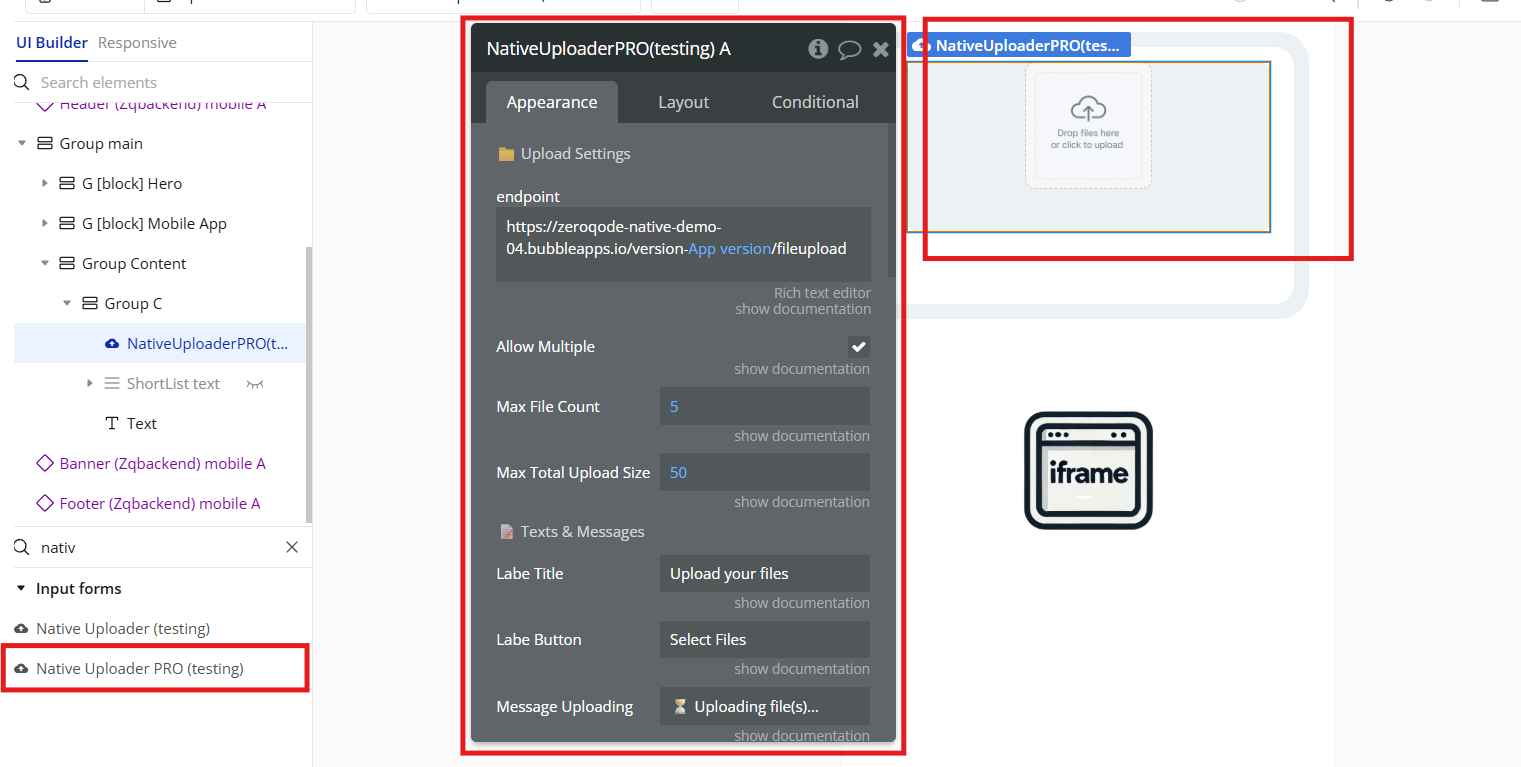Show documentation for Max Total Upload Size
This screenshot has width=1521, height=767.
pos(802,502)
